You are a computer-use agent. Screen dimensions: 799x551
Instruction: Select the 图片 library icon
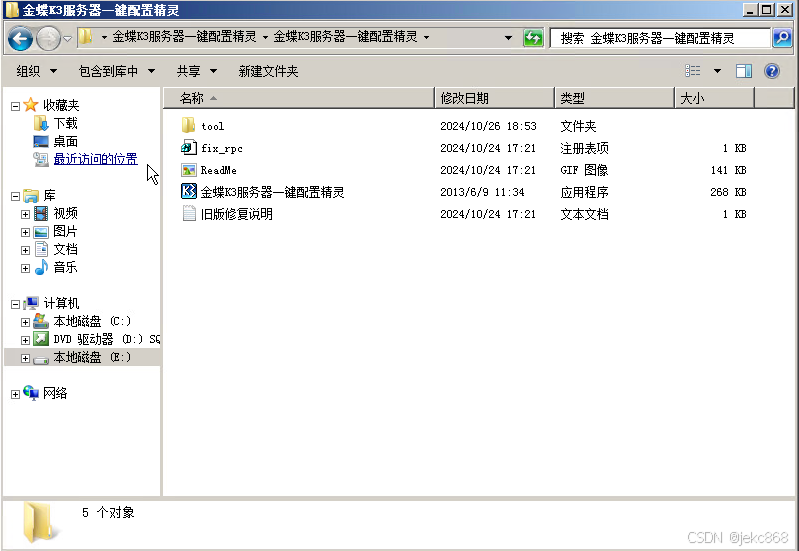pos(41,232)
